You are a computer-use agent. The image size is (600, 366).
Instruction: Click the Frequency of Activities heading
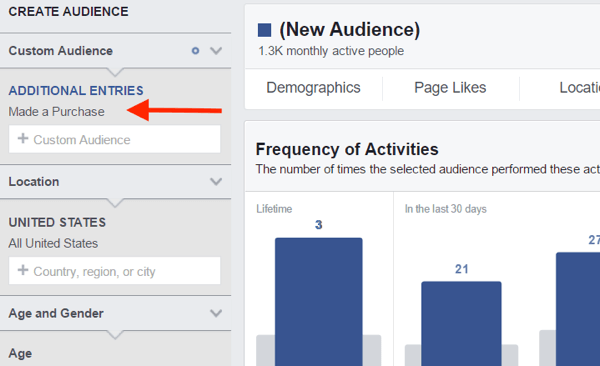347,149
